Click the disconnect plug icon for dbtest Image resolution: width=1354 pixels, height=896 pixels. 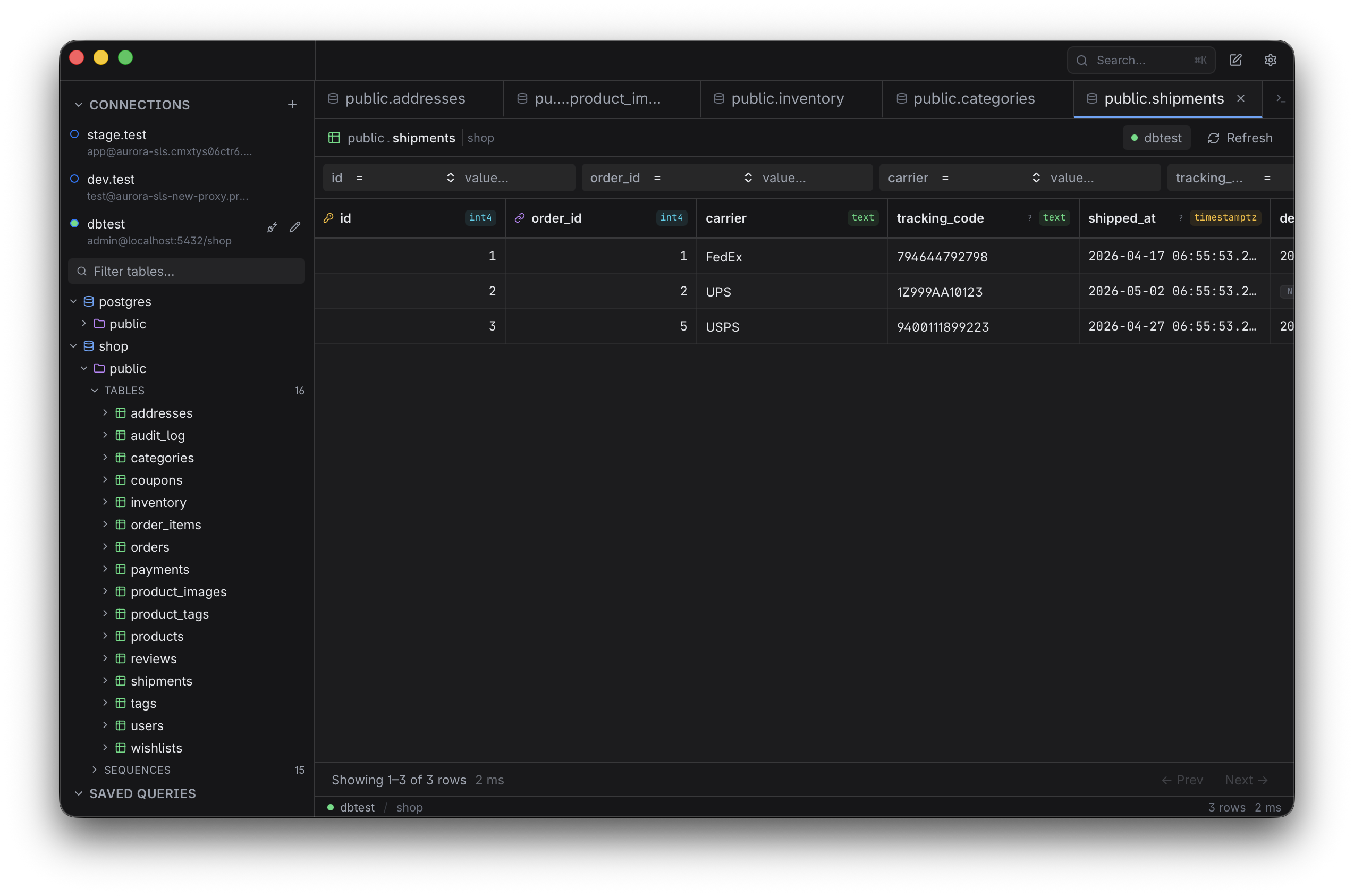pos(272,227)
